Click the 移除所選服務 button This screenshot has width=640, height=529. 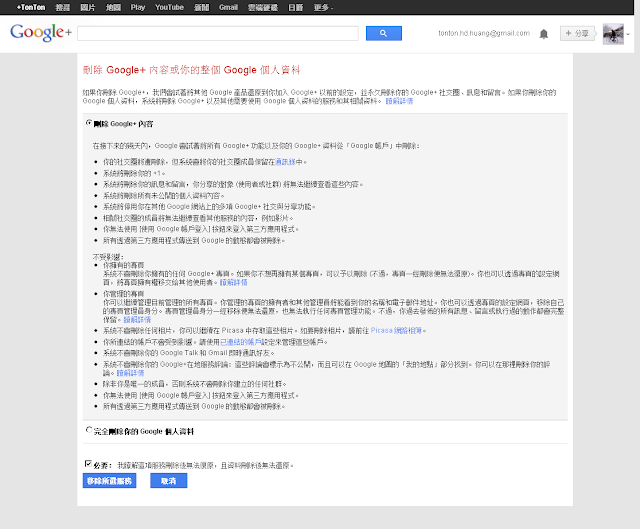pos(109,481)
